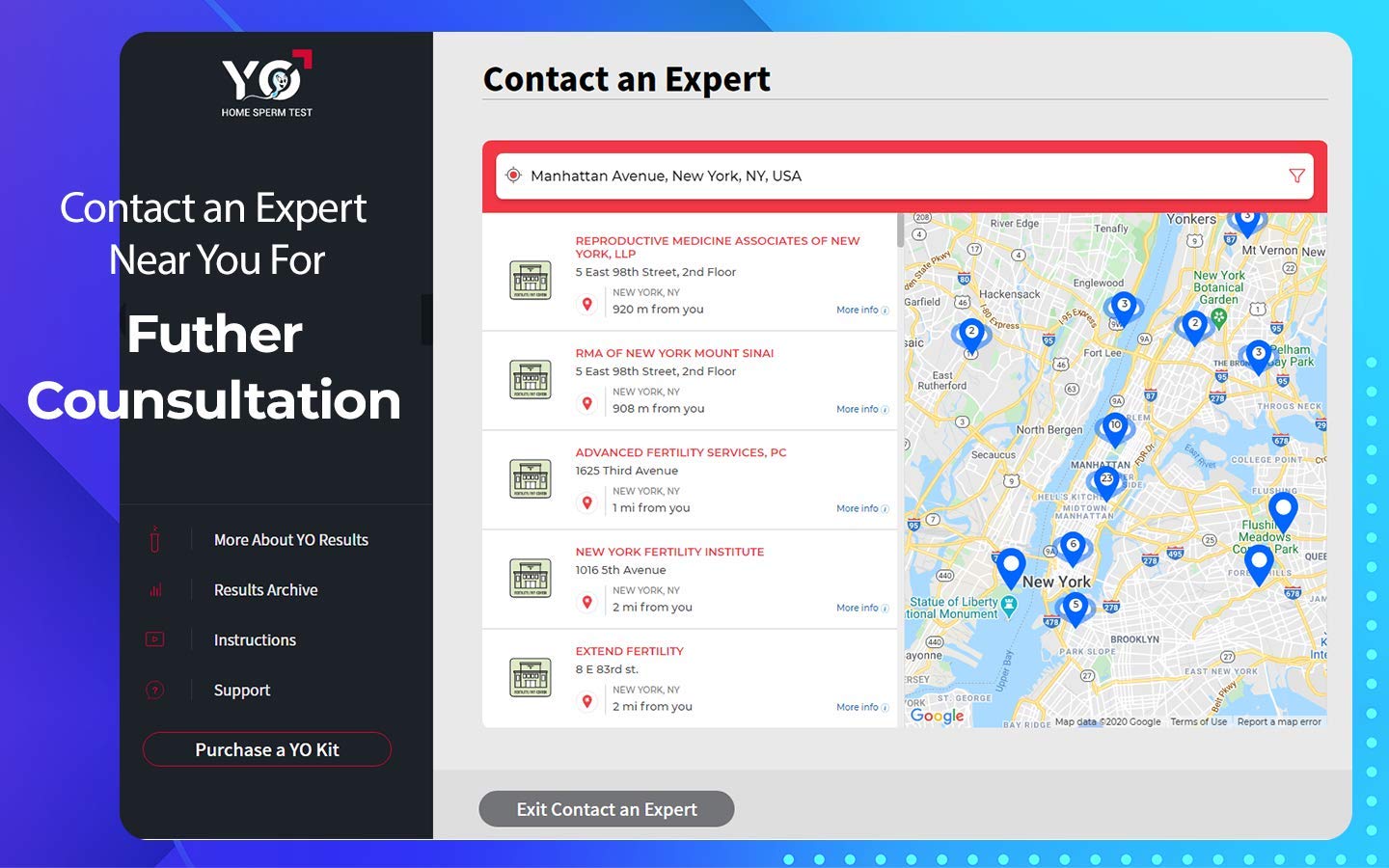Open the Results Archive menu item
The height and width of the screenshot is (868, 1389).
tap(265, 590)
